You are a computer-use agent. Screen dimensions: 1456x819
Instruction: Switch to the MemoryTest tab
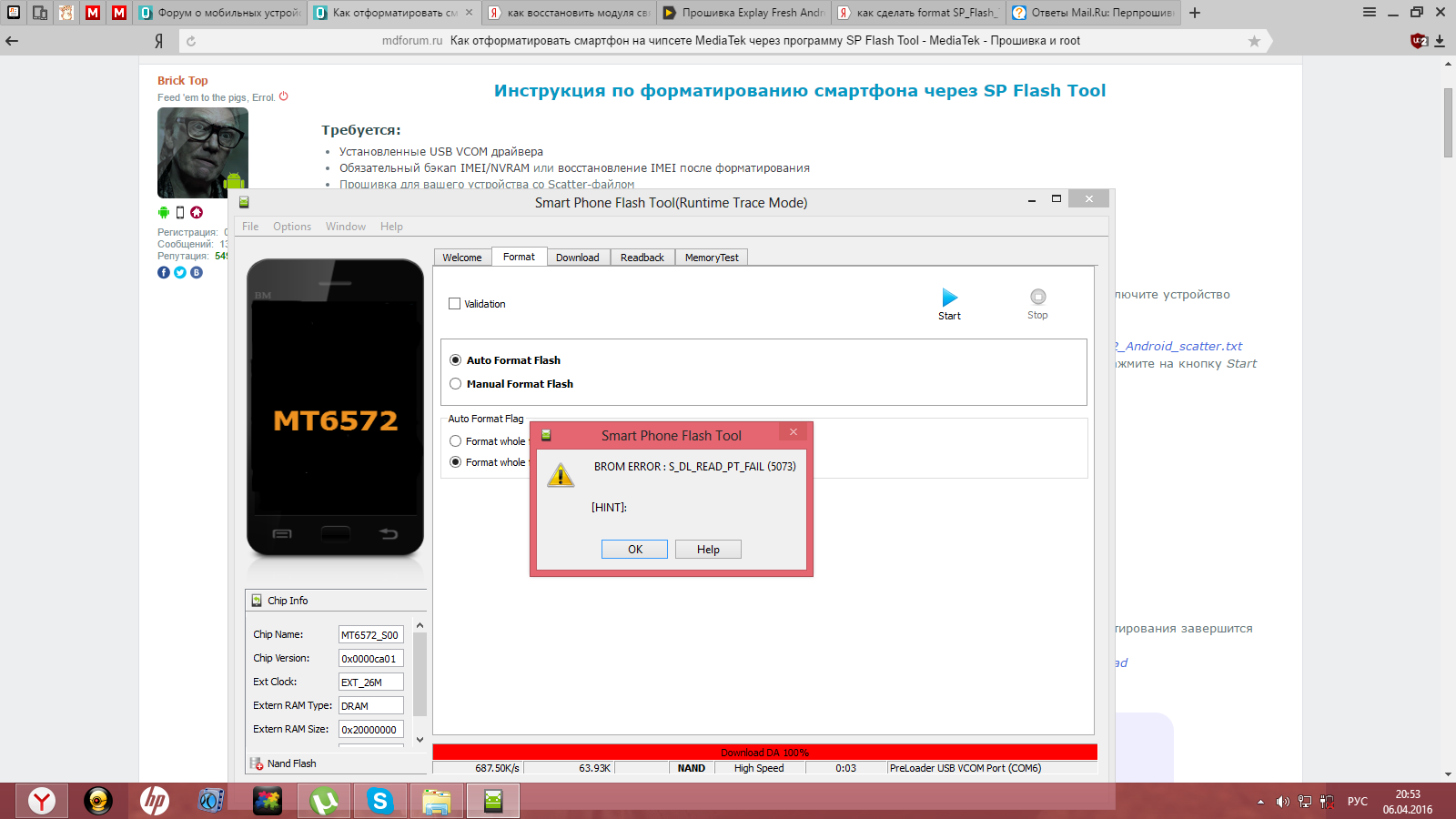(x=712, y=258)
